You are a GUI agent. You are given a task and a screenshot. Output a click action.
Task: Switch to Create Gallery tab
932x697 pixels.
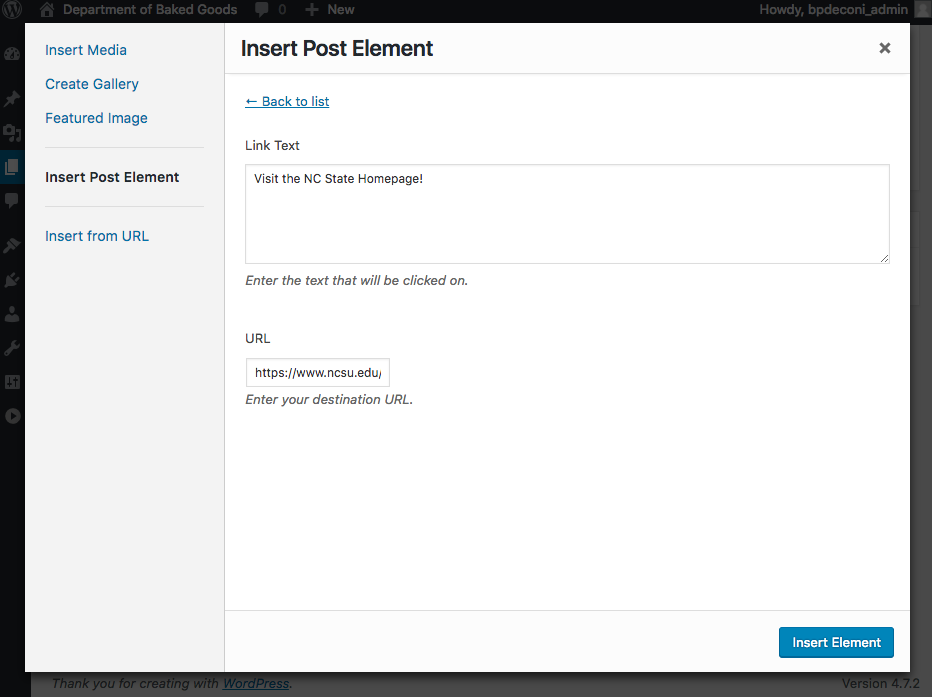[92, 84]
